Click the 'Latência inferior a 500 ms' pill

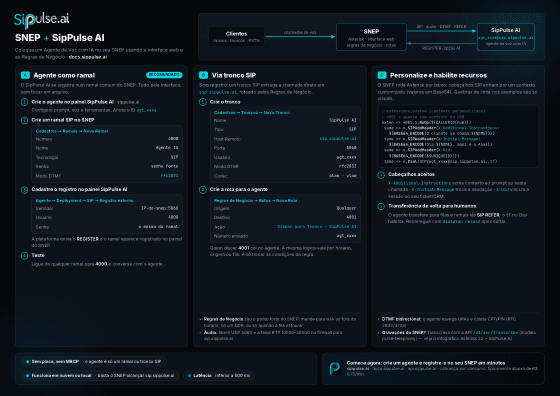pos(219,375)
